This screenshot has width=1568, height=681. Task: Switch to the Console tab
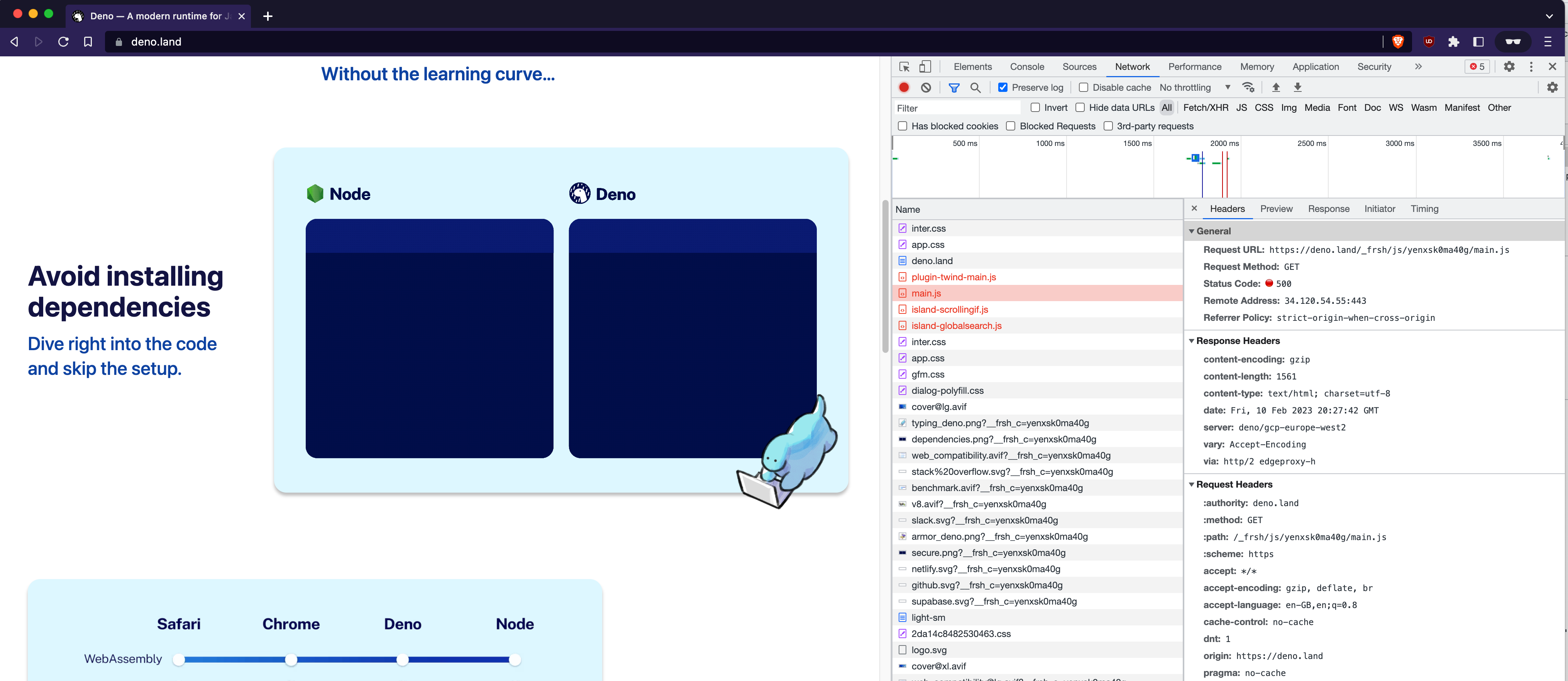tap(1027, 67)
